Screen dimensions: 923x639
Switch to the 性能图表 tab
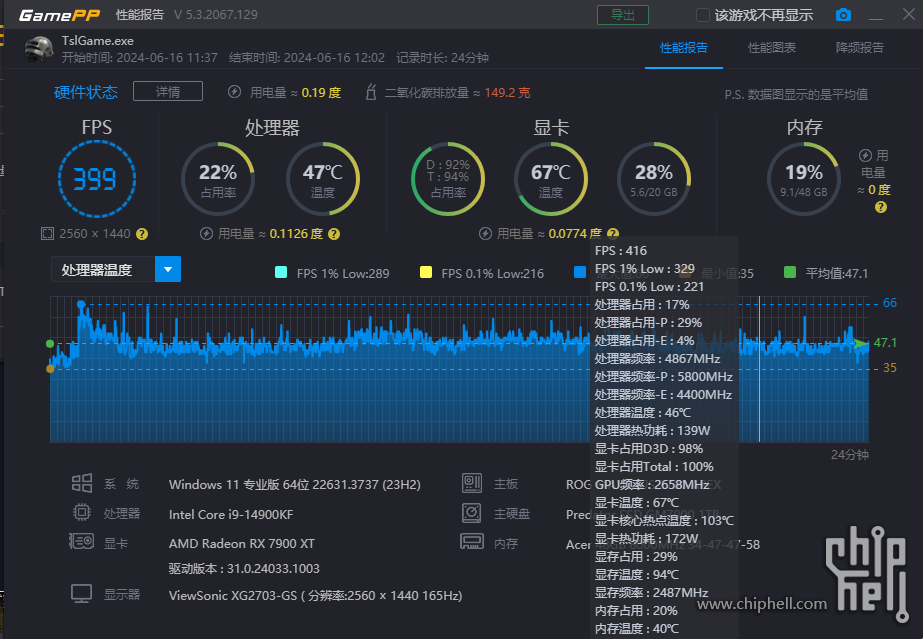pos(772,48)
